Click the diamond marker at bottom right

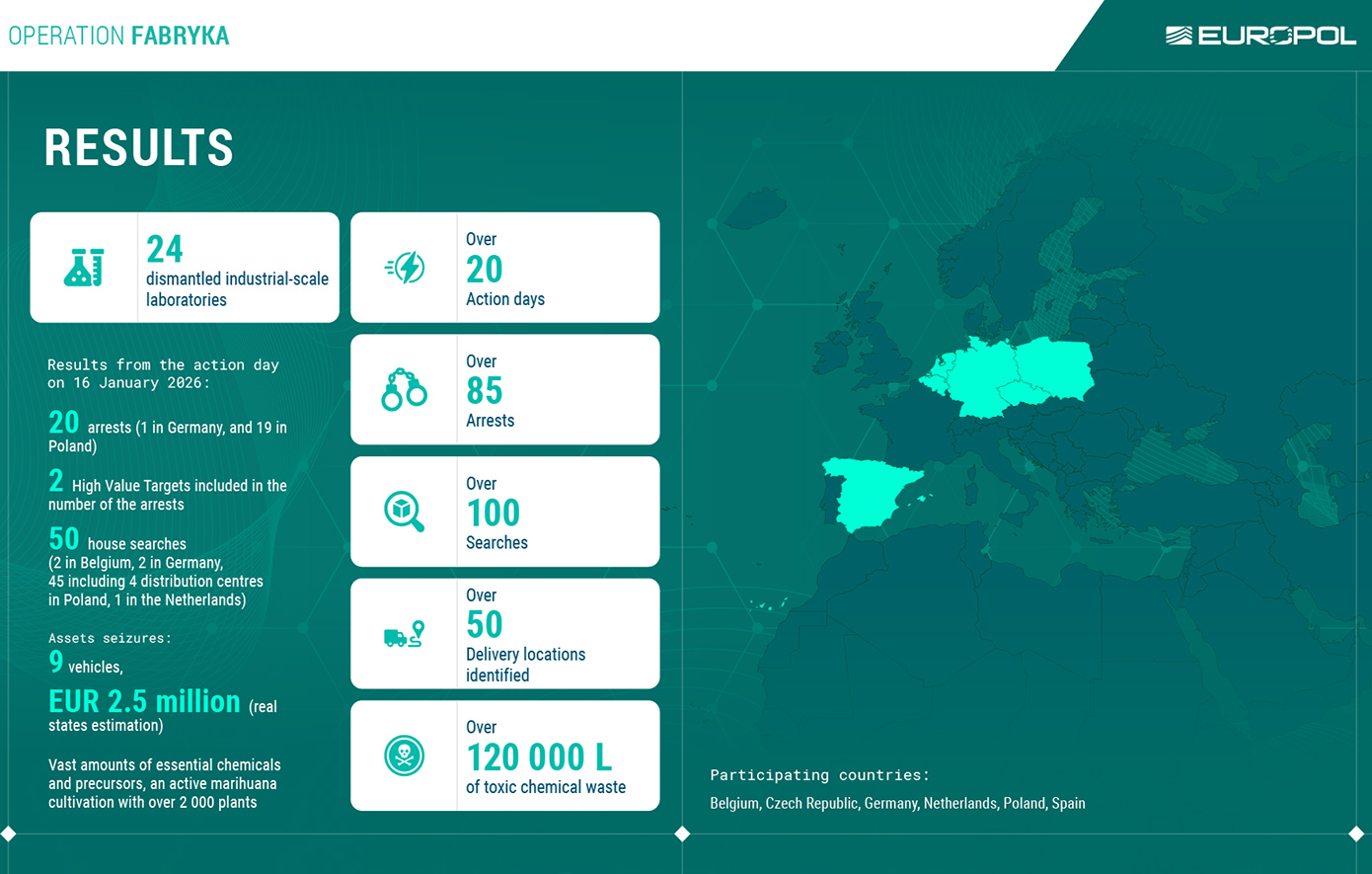1357,834
